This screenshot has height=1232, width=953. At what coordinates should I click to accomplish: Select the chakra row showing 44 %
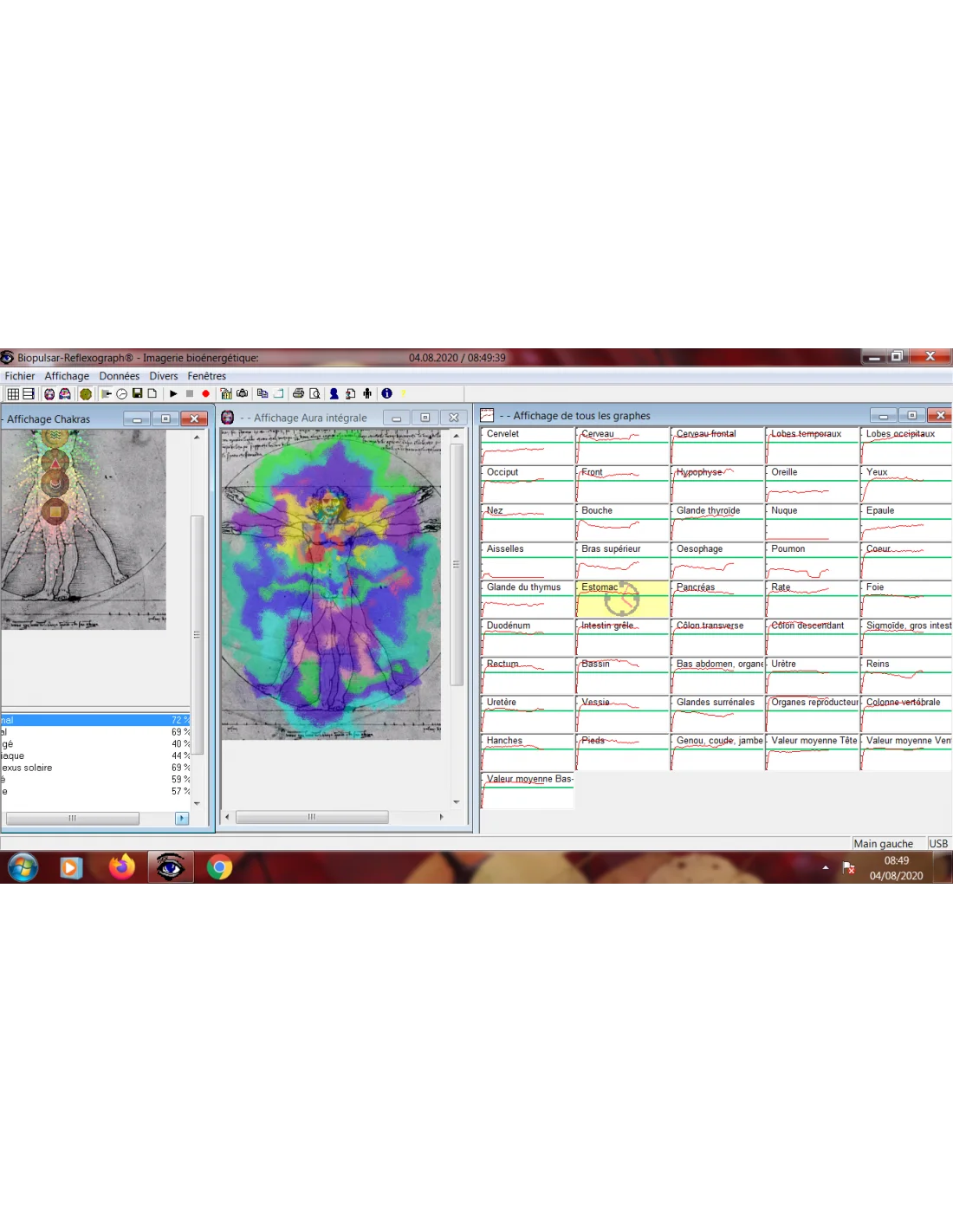[x=95, y=755]
